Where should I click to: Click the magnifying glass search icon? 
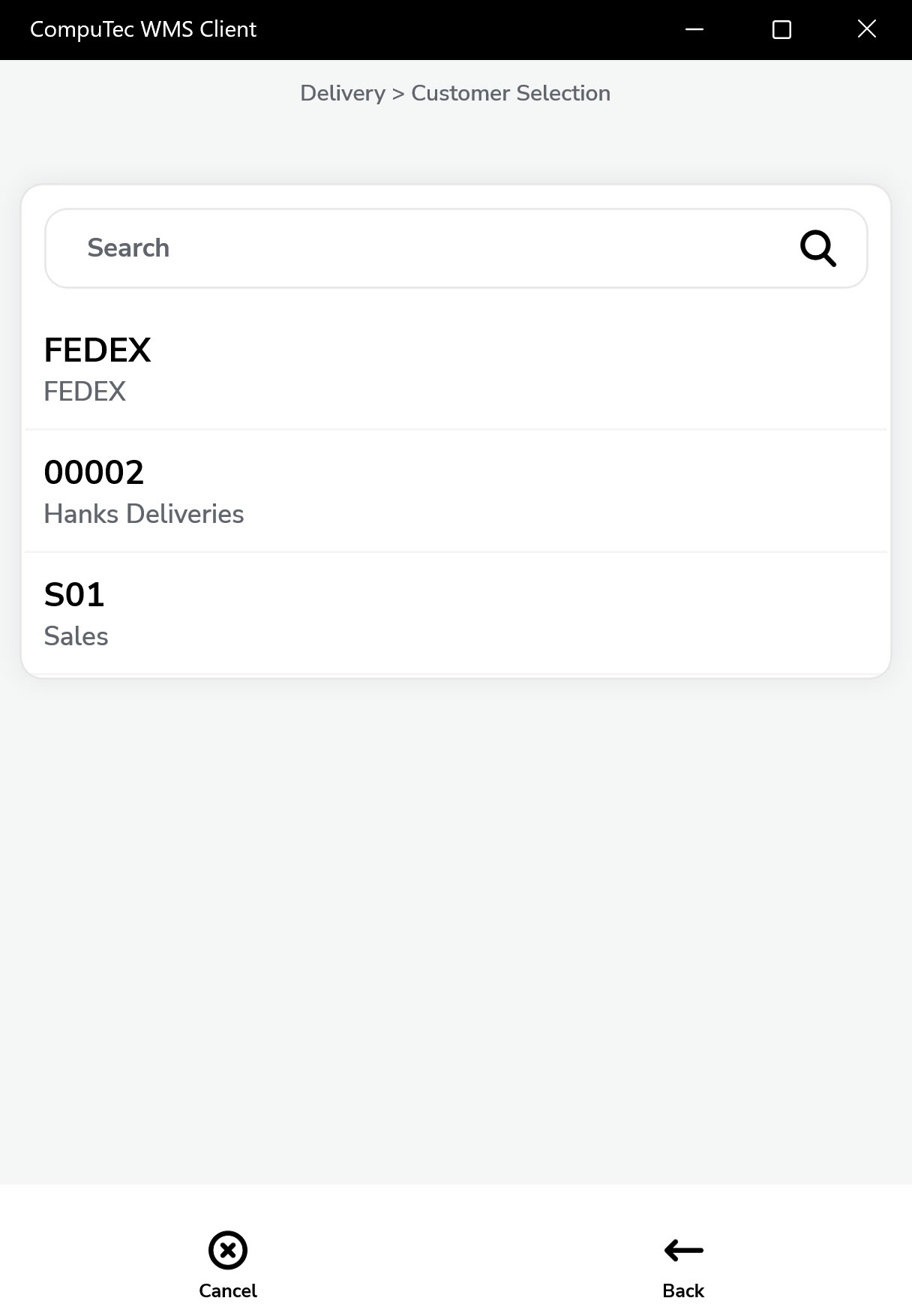[817, 248]
